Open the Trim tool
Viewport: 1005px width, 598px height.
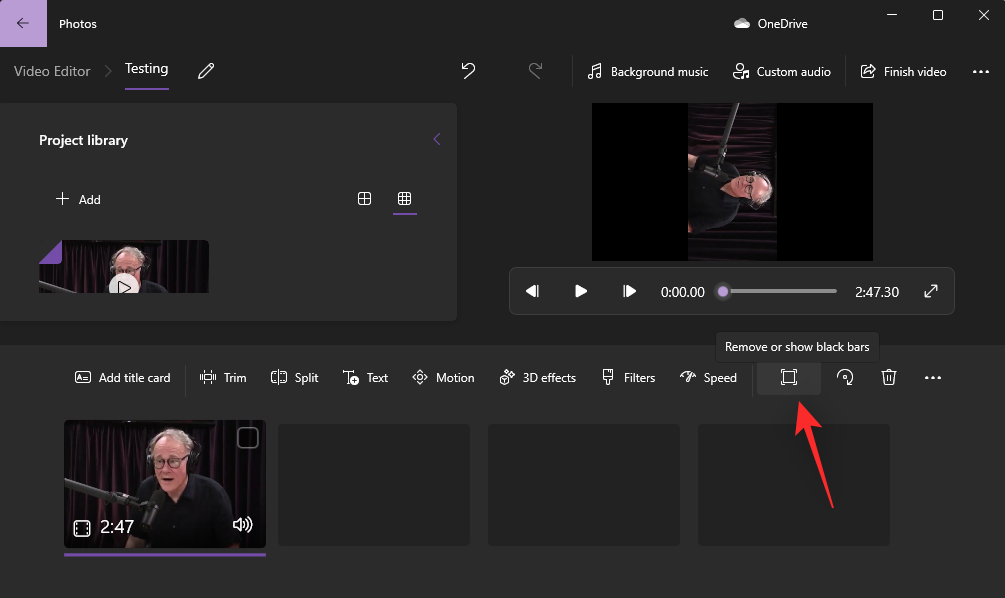pos(223,378)
